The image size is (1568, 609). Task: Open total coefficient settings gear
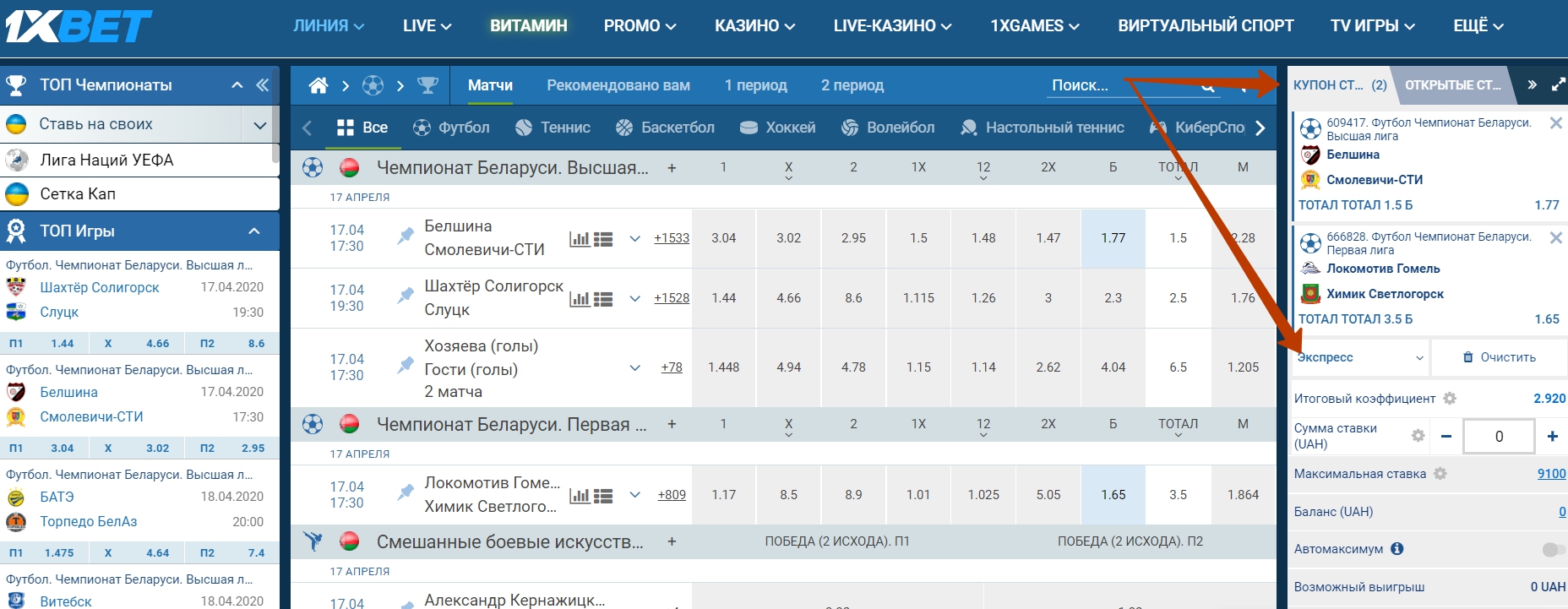tap(1450, 399)
